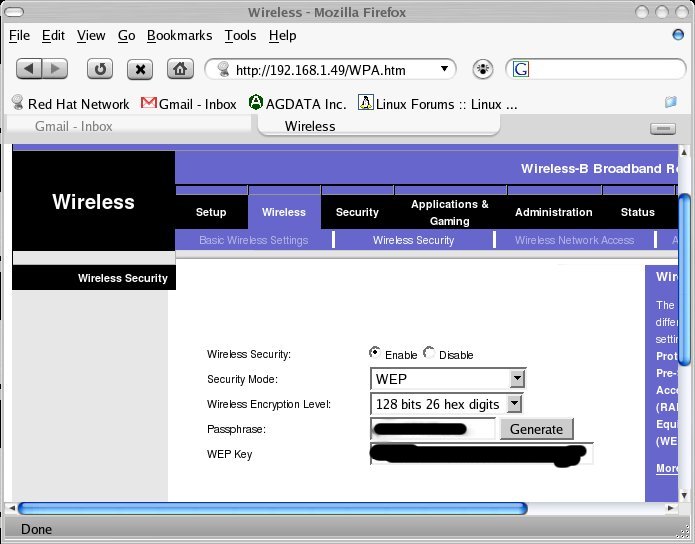Click the Google search engine icon
The height and width of the screenshot is (544, 695).
[x=521, y=70]
